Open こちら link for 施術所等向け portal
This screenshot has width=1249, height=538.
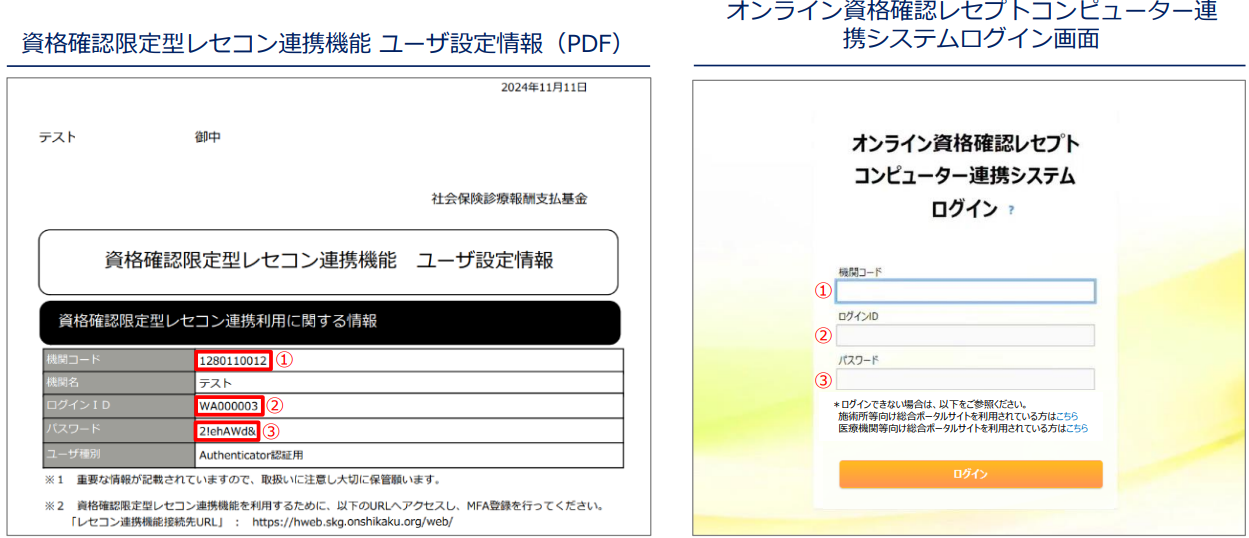point(1066,416)
